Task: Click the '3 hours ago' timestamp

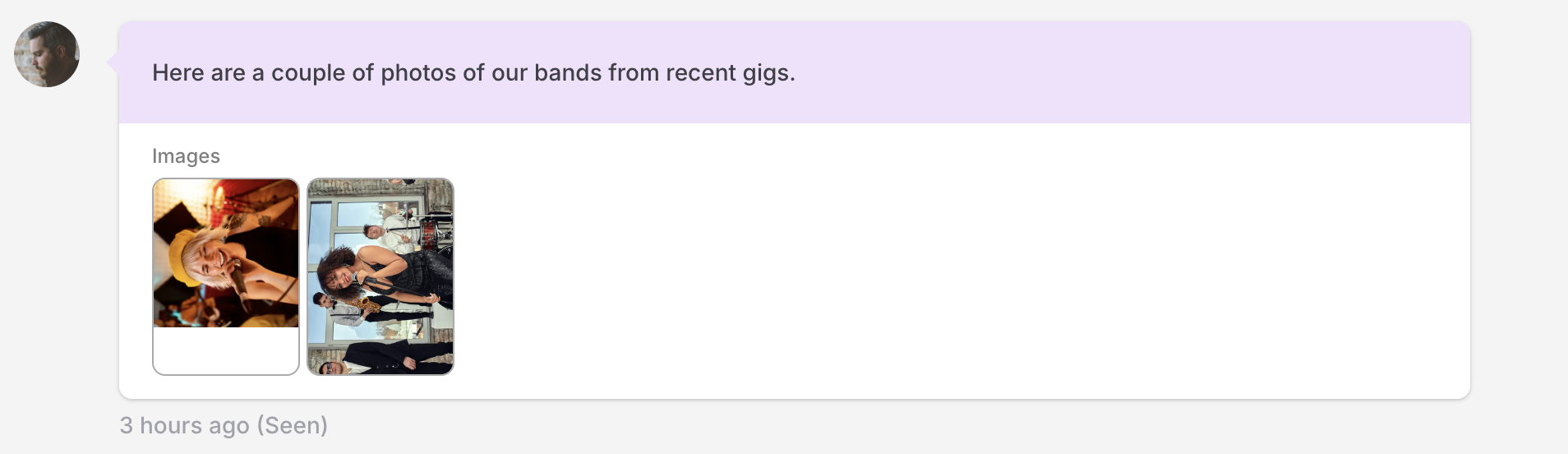Action: coord(184,425)
